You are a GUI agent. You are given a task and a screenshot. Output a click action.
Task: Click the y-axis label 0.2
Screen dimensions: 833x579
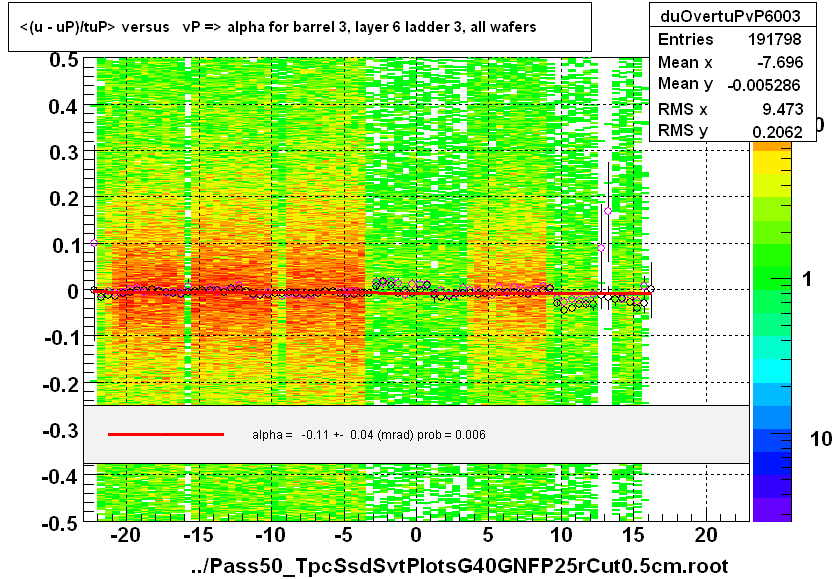tap(64, 199)
